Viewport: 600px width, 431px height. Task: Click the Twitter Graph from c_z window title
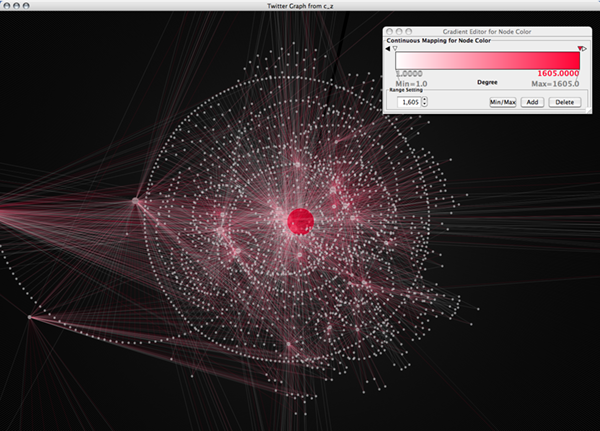300,7
